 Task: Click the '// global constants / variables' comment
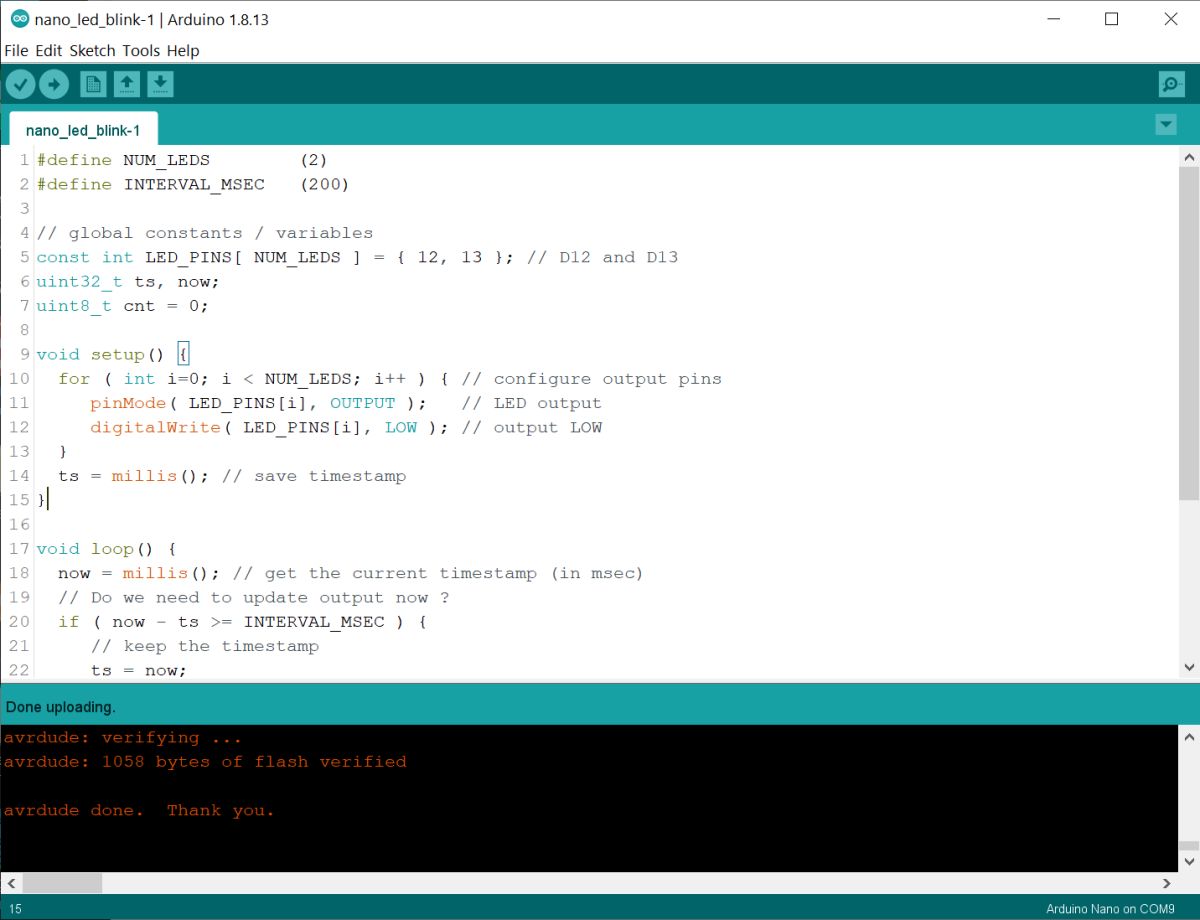click(205, 233)
